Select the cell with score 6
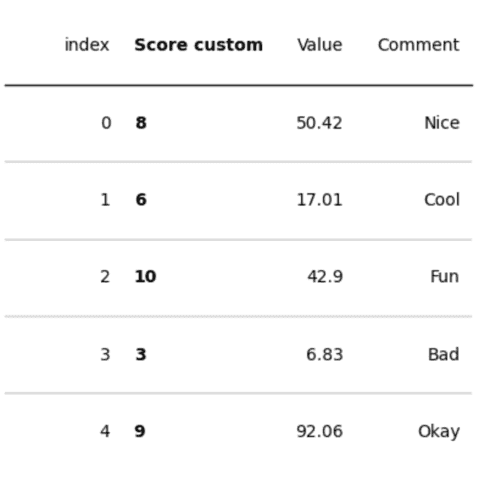This screenshot has width=480, height=480. [x=141, y=200]
